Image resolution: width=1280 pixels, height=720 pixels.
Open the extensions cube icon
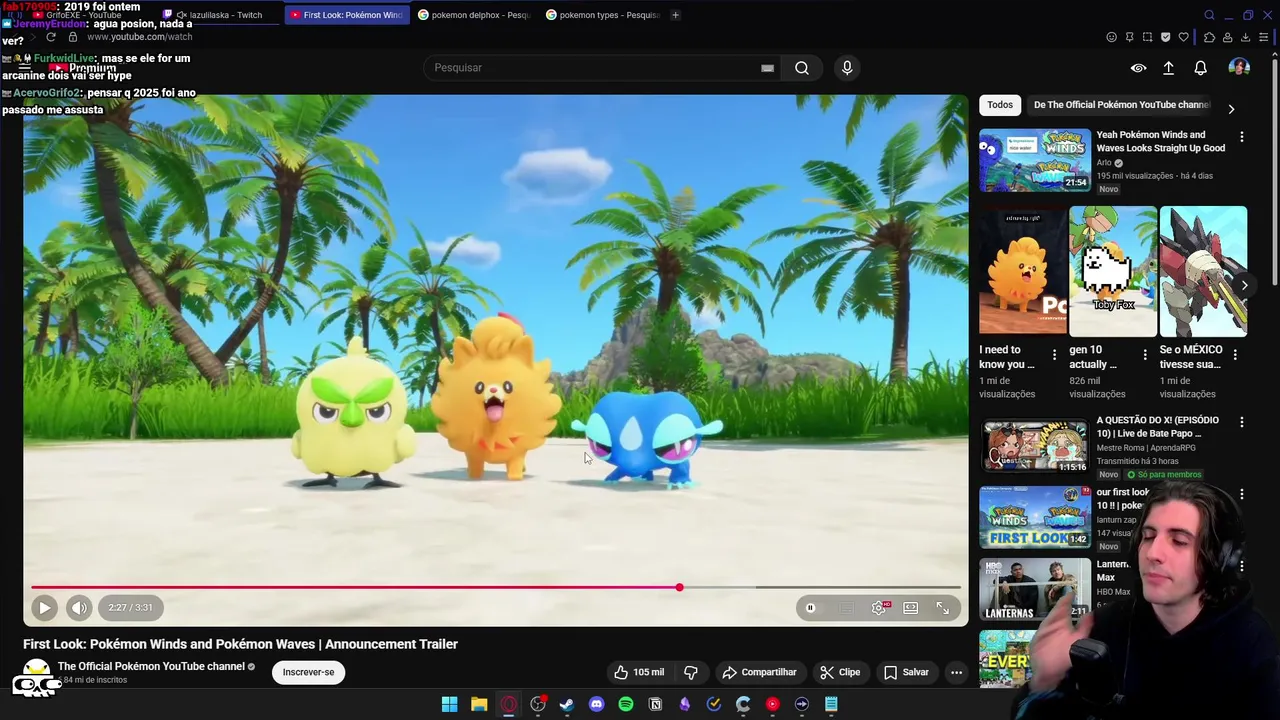click(x=1209, y=37)
